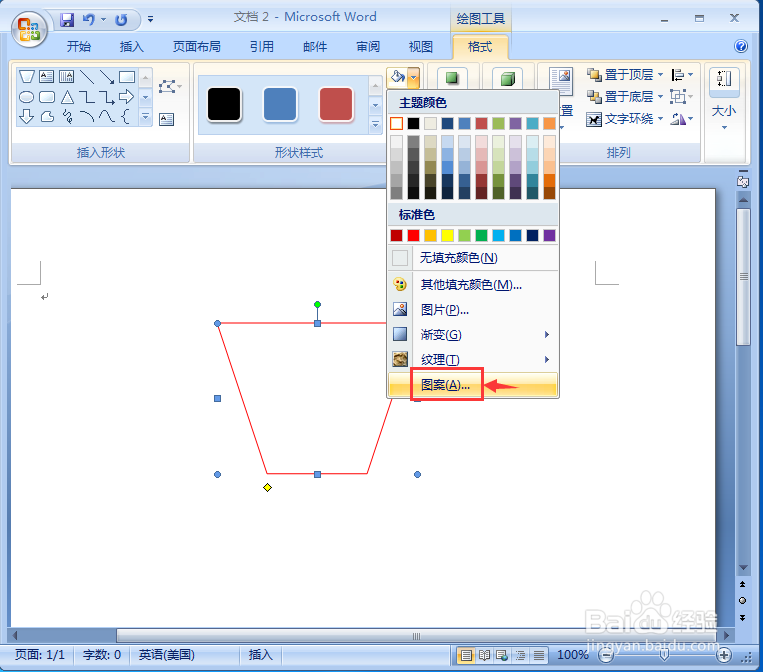The width and height of the screenshot is (763, 672).
Task: Pick the arrow line shape
Action: [107, 76]
